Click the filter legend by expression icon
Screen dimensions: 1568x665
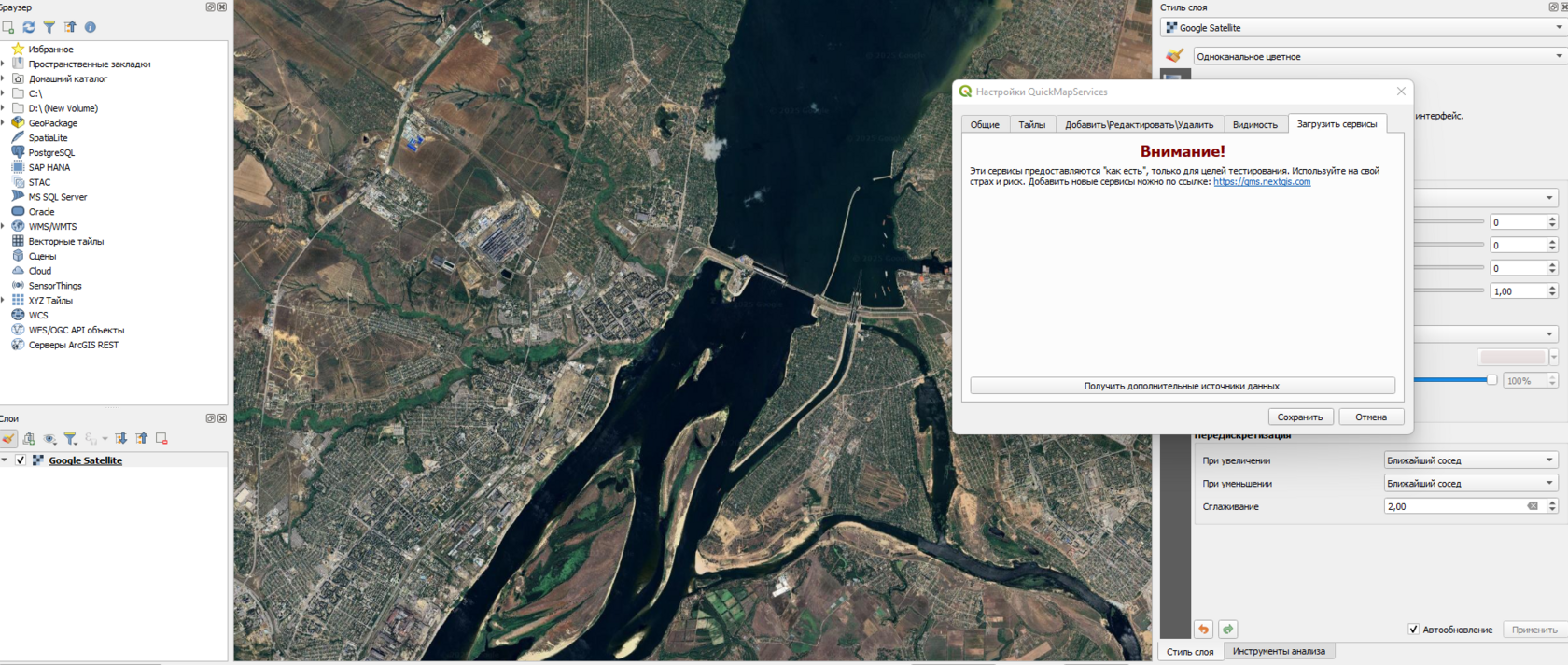91,438
